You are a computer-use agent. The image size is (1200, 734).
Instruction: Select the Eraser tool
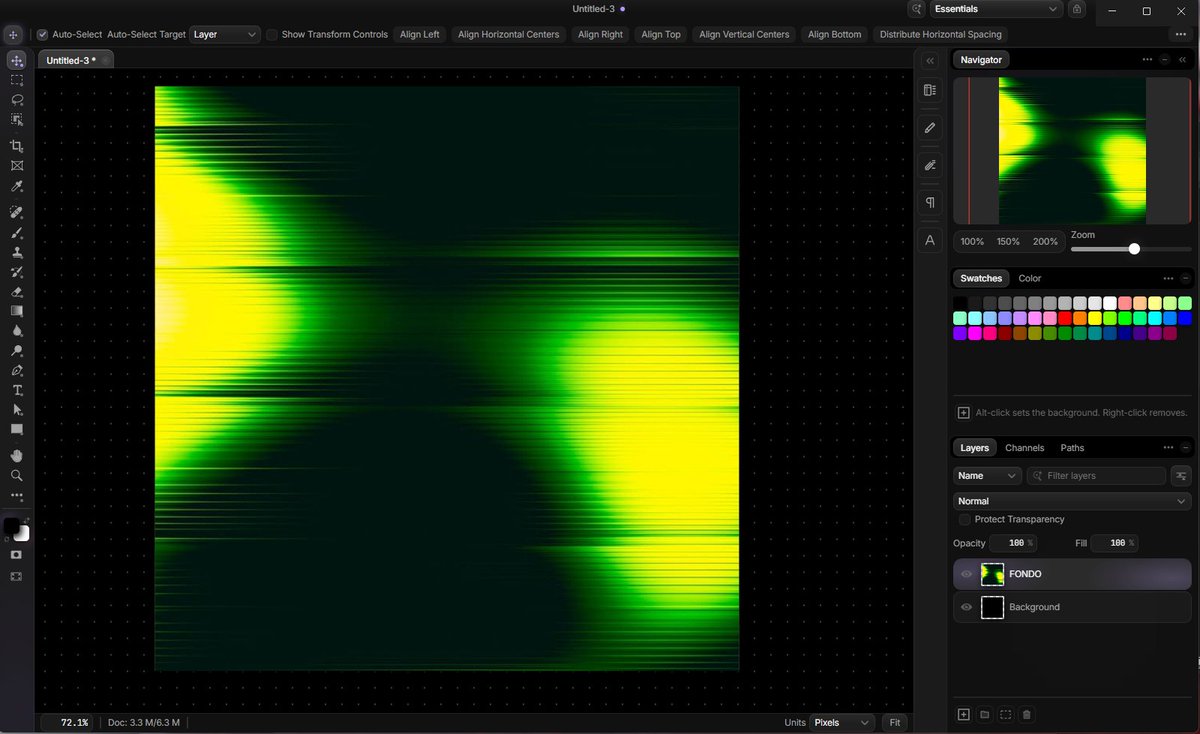17,292
